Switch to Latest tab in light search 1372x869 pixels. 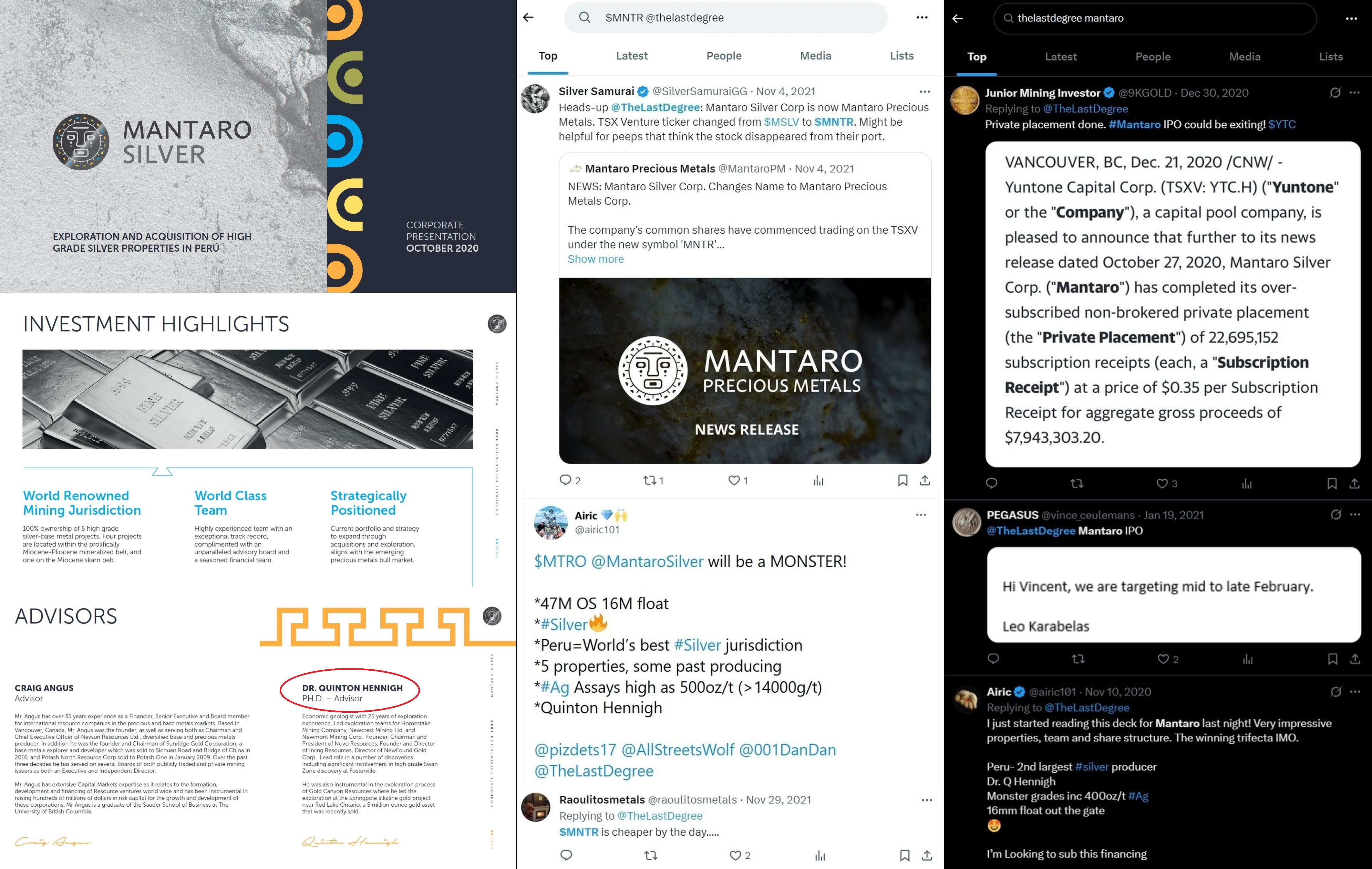[x=631, y=56]
